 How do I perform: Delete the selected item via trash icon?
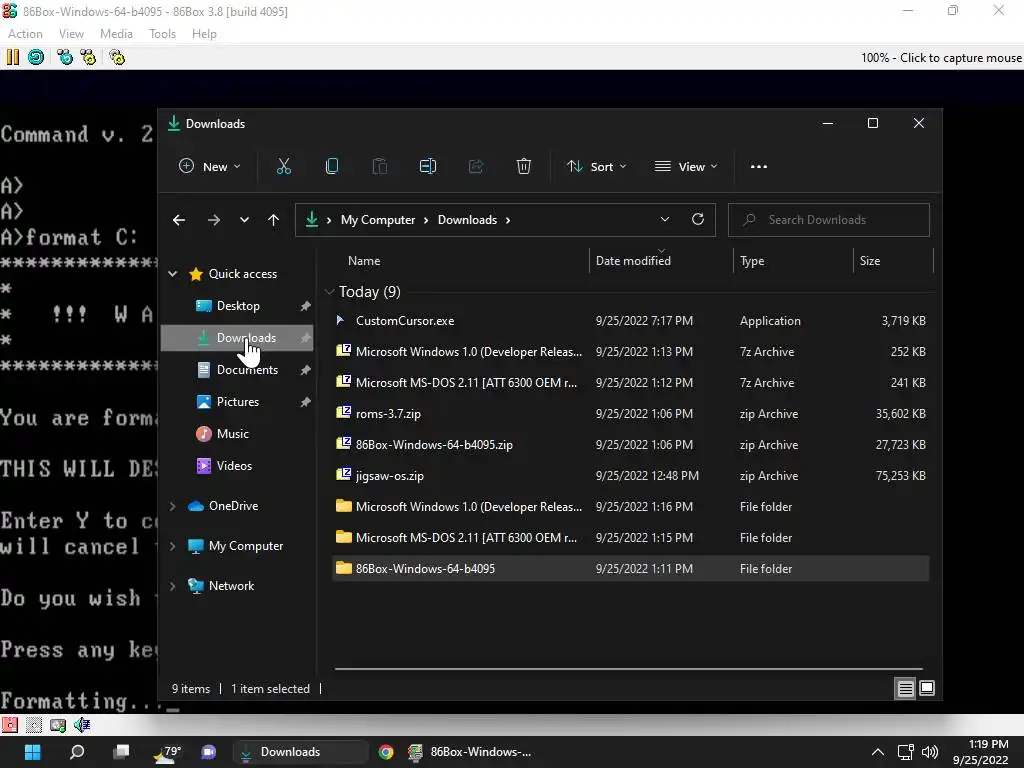tap(524, 167)
